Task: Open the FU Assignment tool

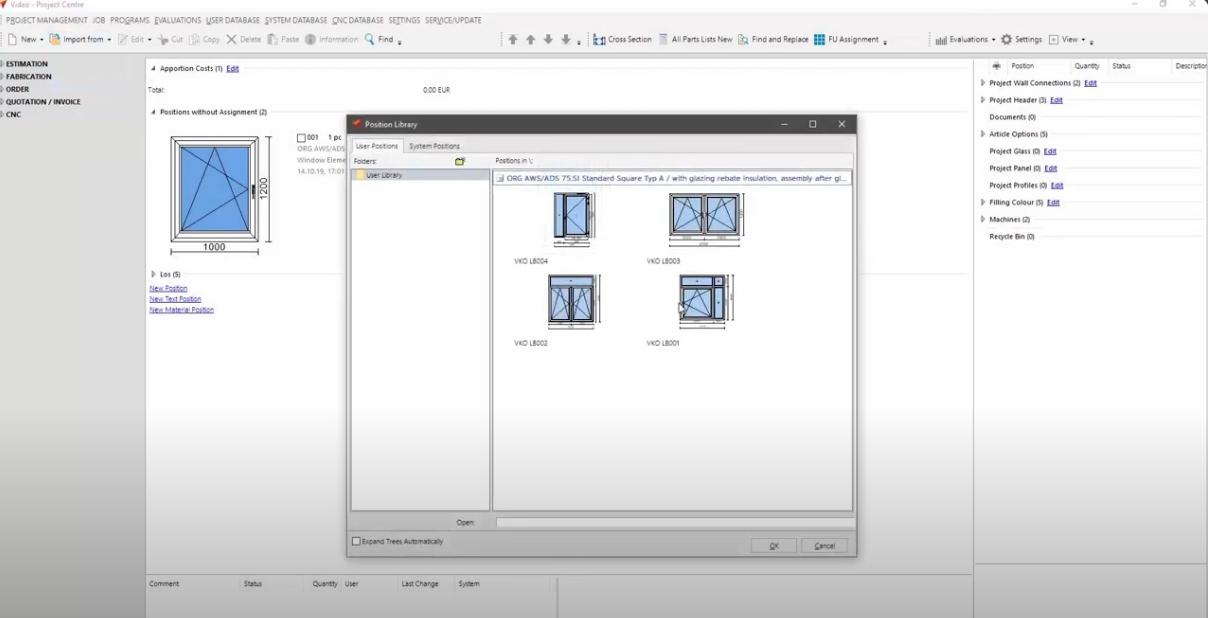Action: (849, 39)
